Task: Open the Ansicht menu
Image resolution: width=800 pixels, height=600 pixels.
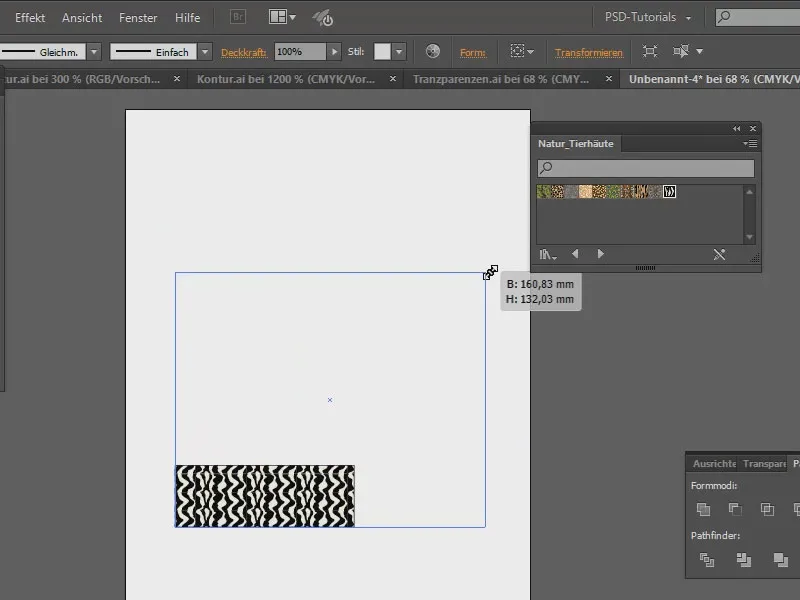Action: point(82,17)
